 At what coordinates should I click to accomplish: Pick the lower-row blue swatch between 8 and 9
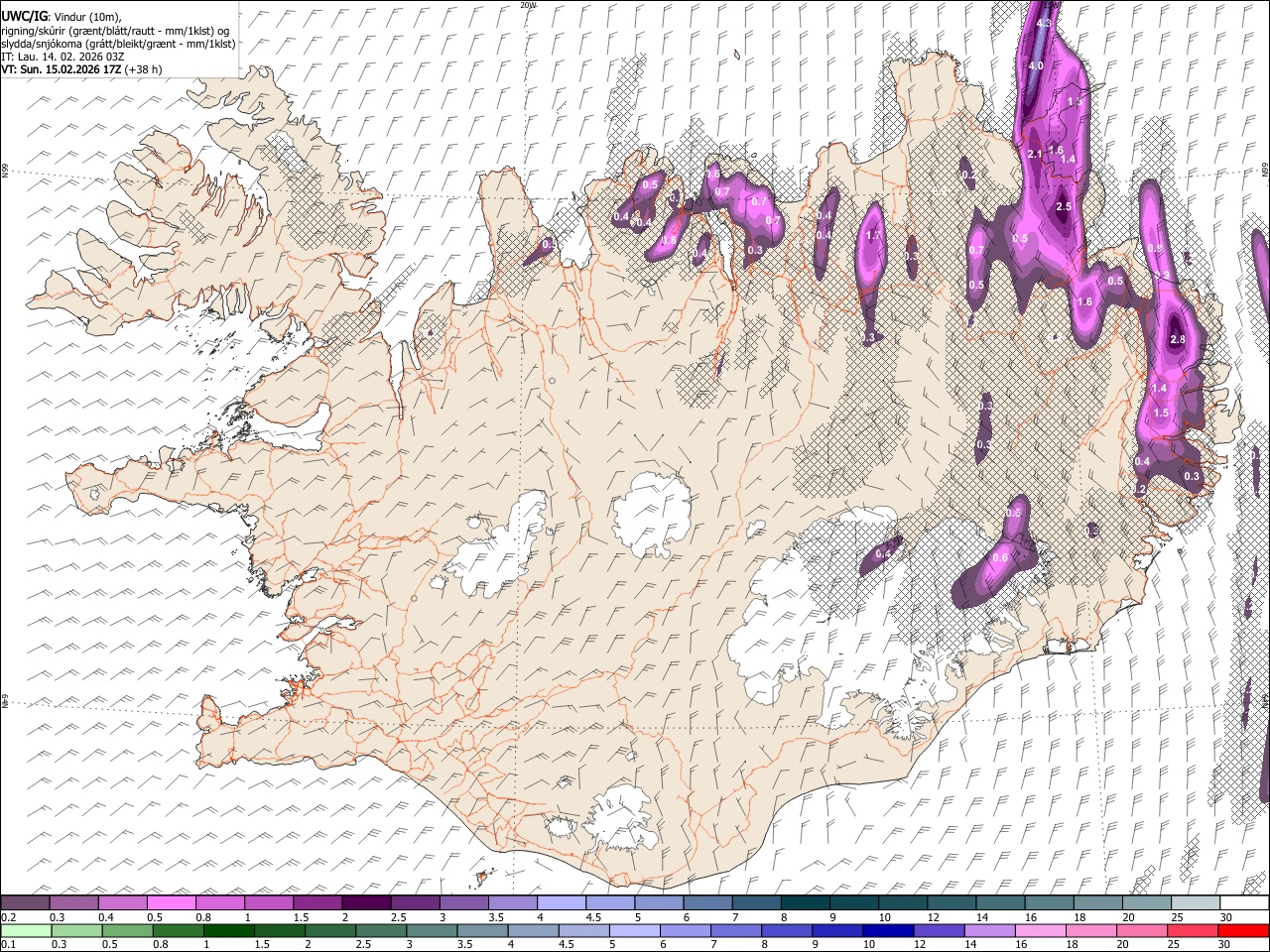(x=786, y=930)
